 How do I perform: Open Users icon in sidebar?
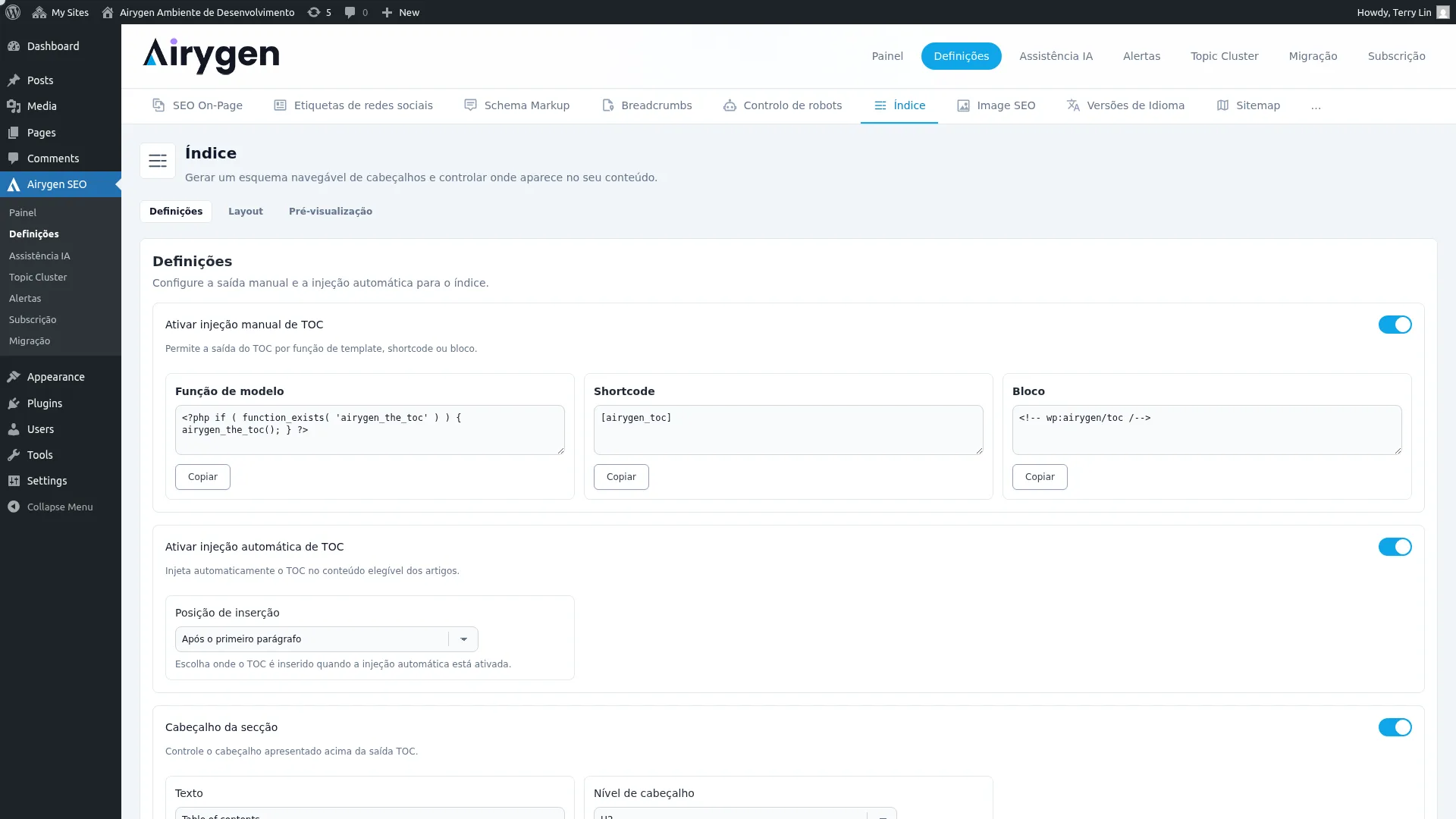click(x=14, y=429)
